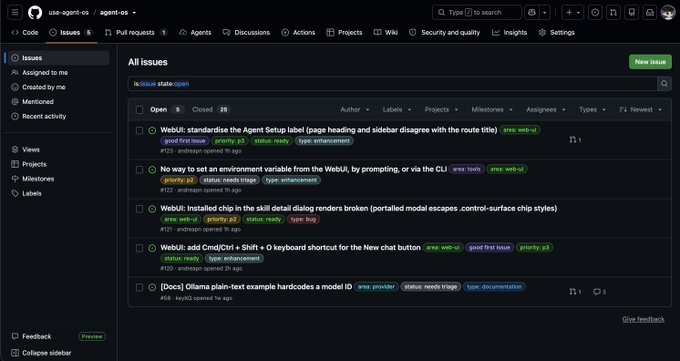This screenshot has width=680, height=361.
Task: Open the Copilot chat icon
Action: point(532,13)
